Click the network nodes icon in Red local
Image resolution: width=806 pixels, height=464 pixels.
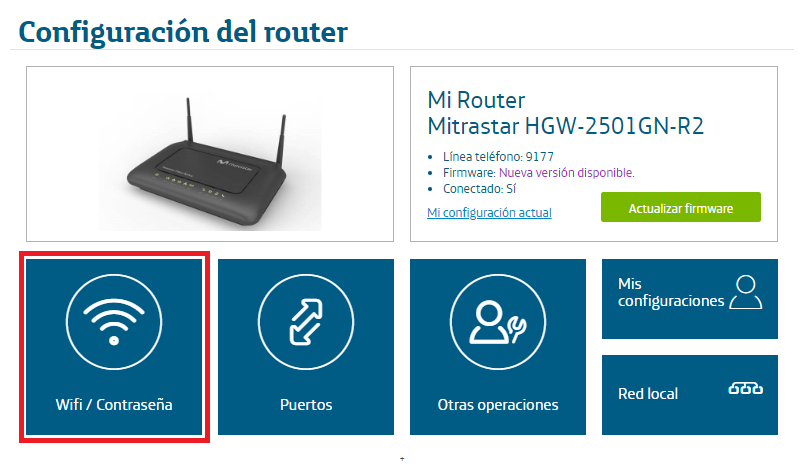[x=745, y=388]
